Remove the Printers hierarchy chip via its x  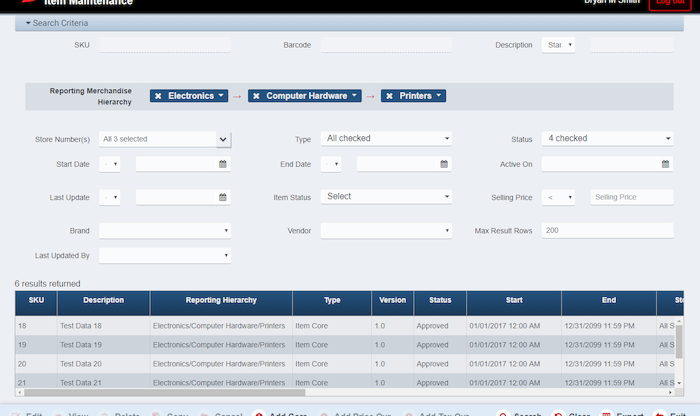coord(389,96)
